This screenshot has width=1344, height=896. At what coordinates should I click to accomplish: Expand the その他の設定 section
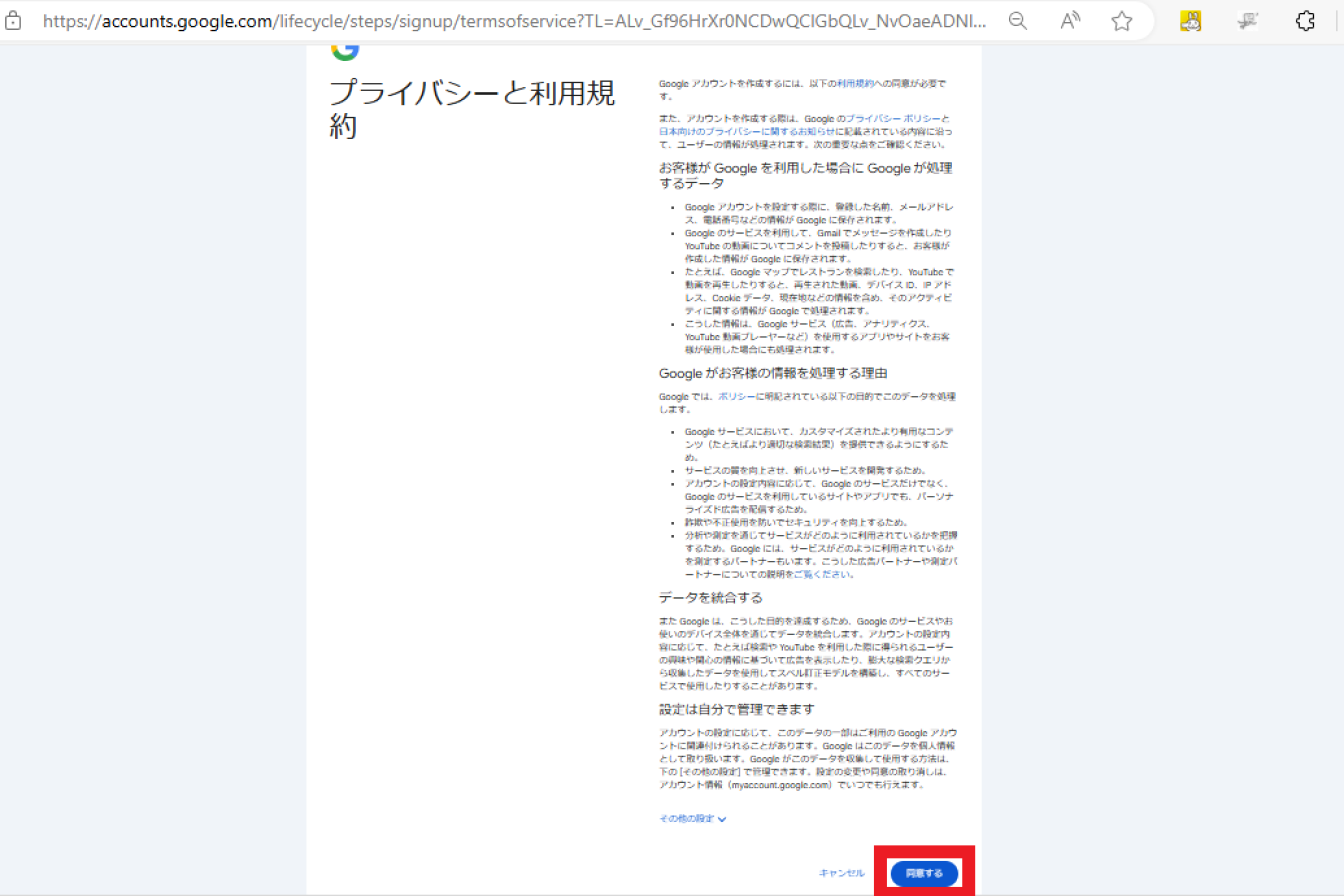[692, 818]
